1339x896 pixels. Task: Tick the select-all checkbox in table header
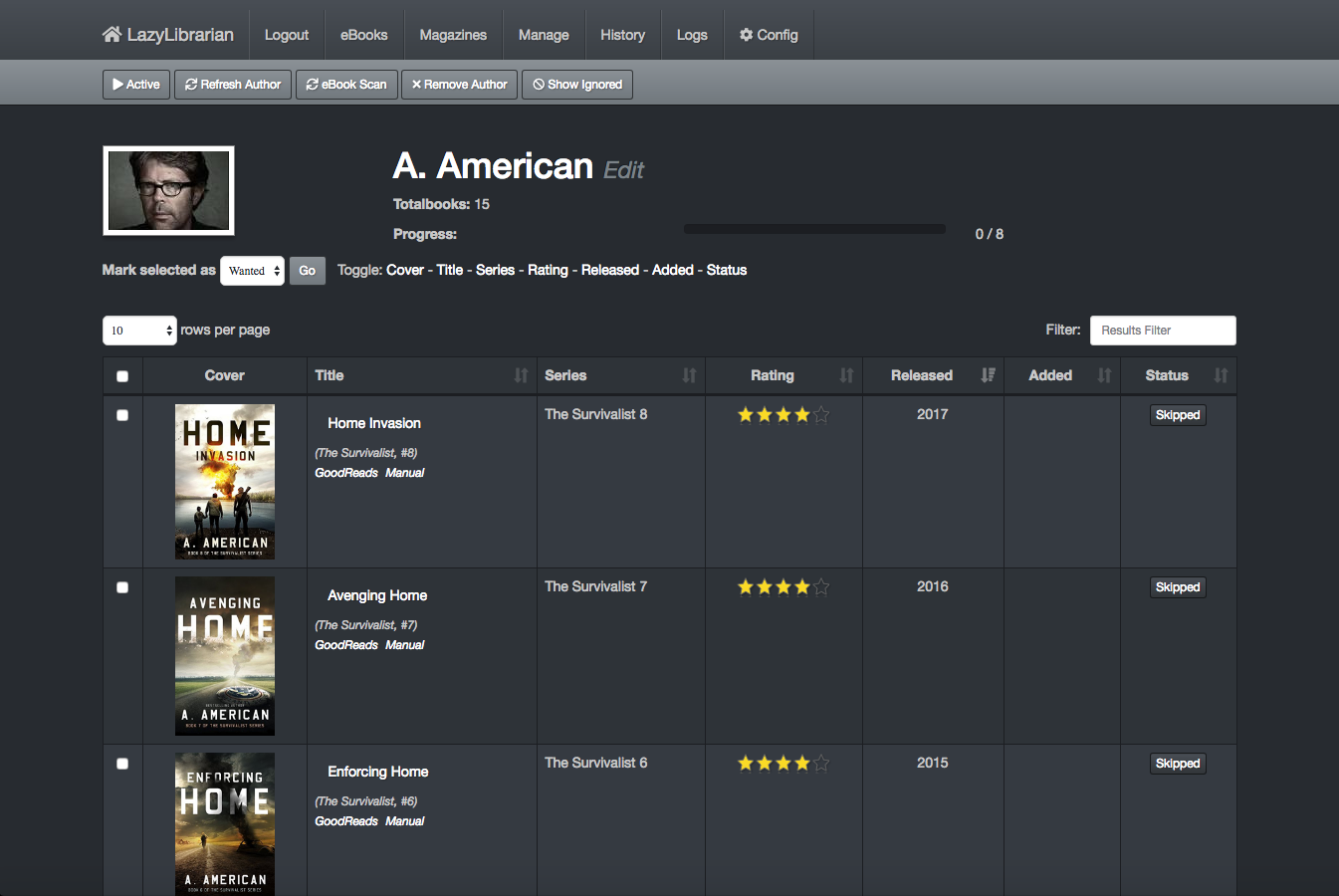[122, 376]
